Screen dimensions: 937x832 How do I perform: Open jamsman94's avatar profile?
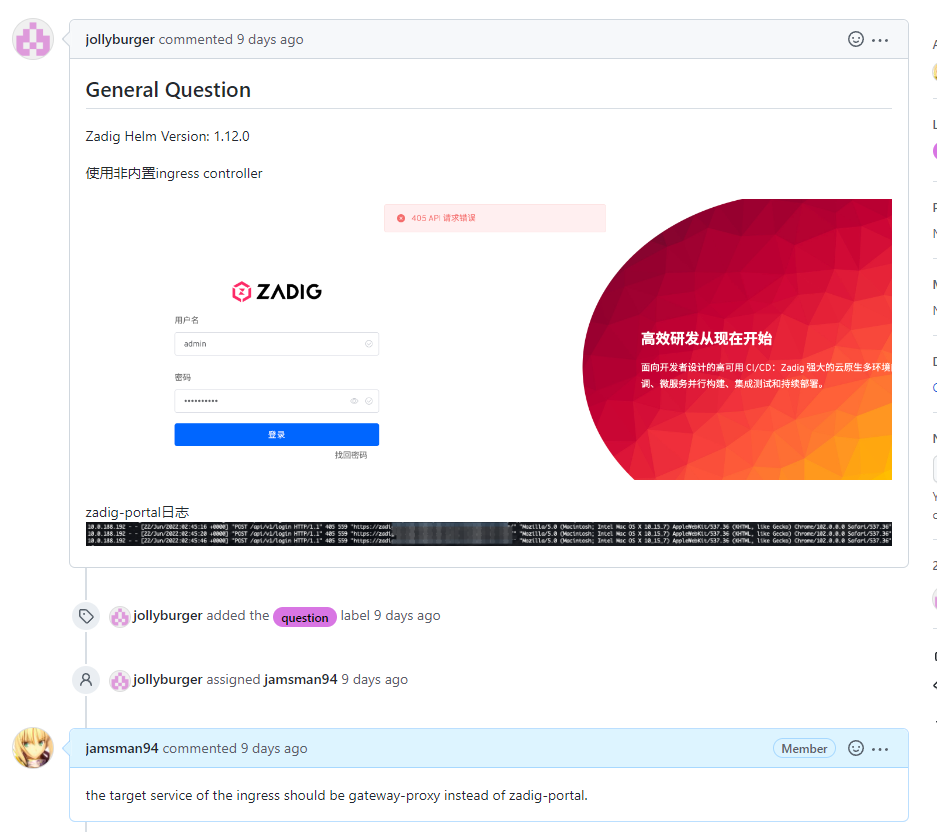33,748
